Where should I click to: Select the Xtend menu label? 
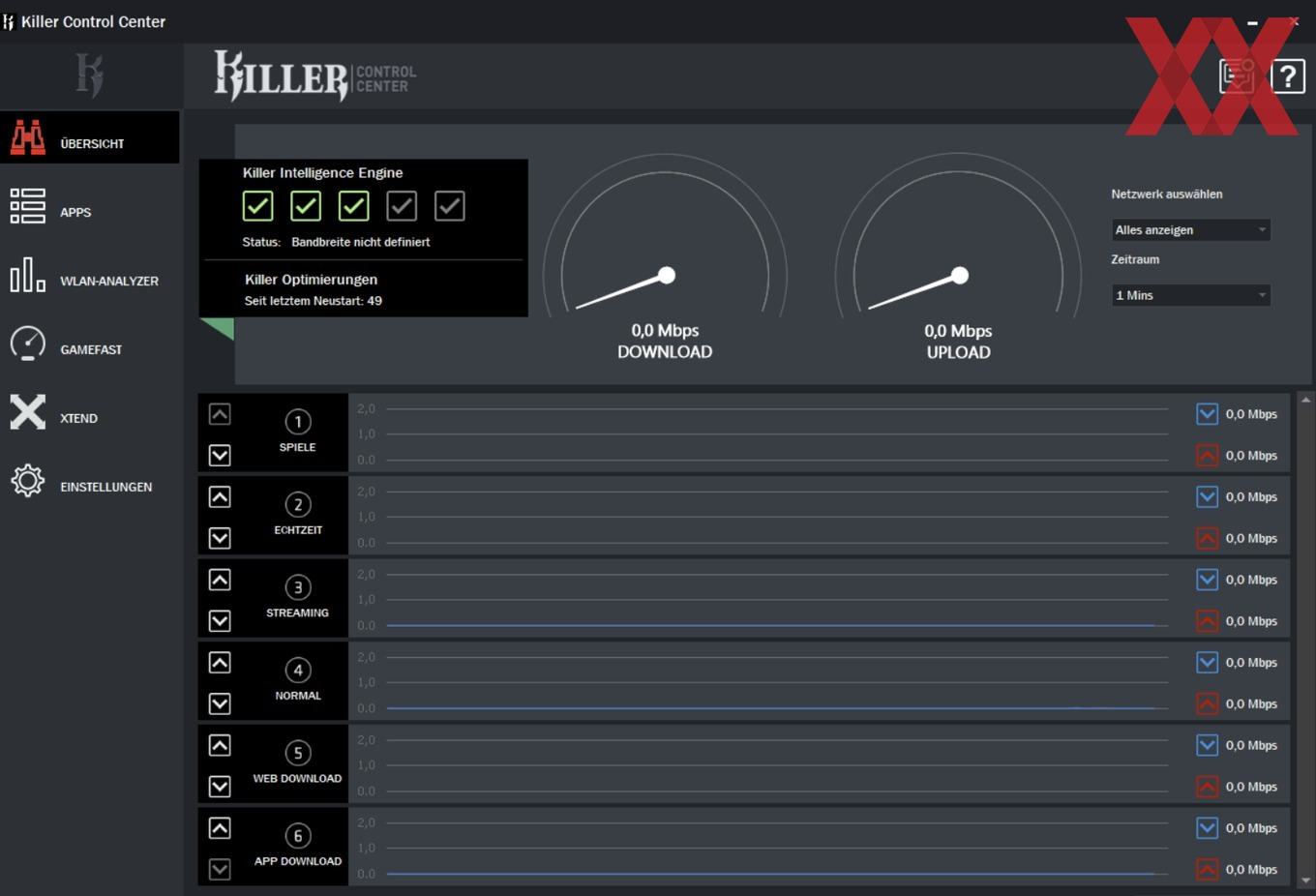click(78, 418)
